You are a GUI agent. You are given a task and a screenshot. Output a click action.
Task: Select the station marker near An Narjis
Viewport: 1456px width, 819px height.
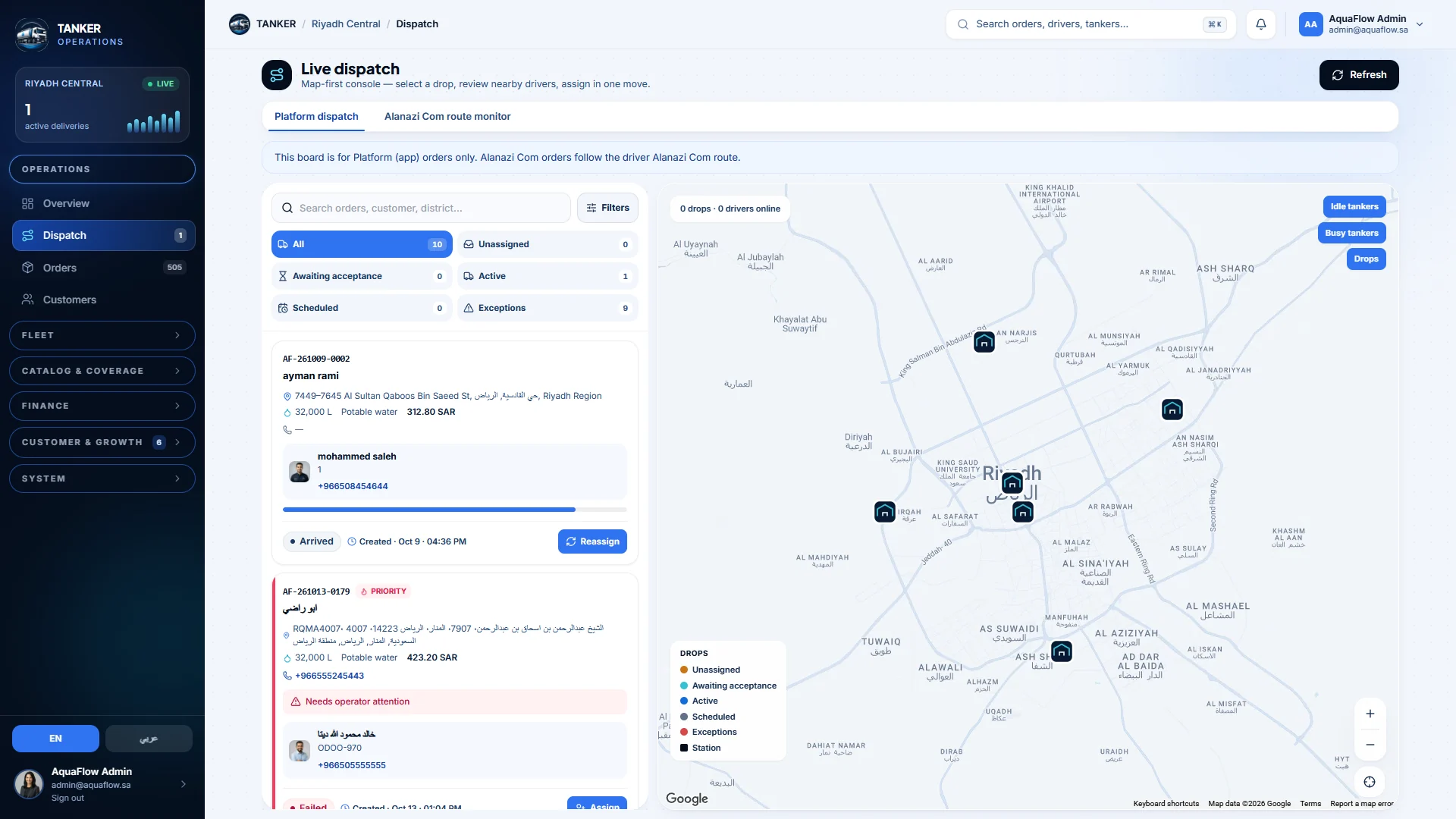[984, 342]
